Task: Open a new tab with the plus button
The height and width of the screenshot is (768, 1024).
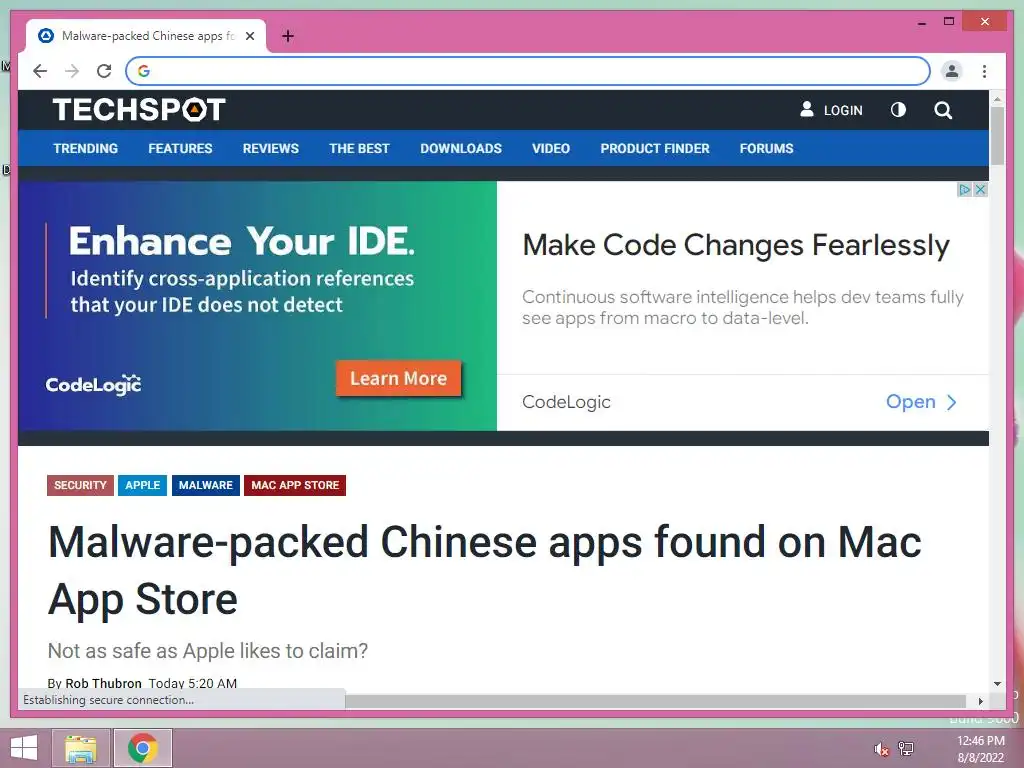Action: (287, 36)
